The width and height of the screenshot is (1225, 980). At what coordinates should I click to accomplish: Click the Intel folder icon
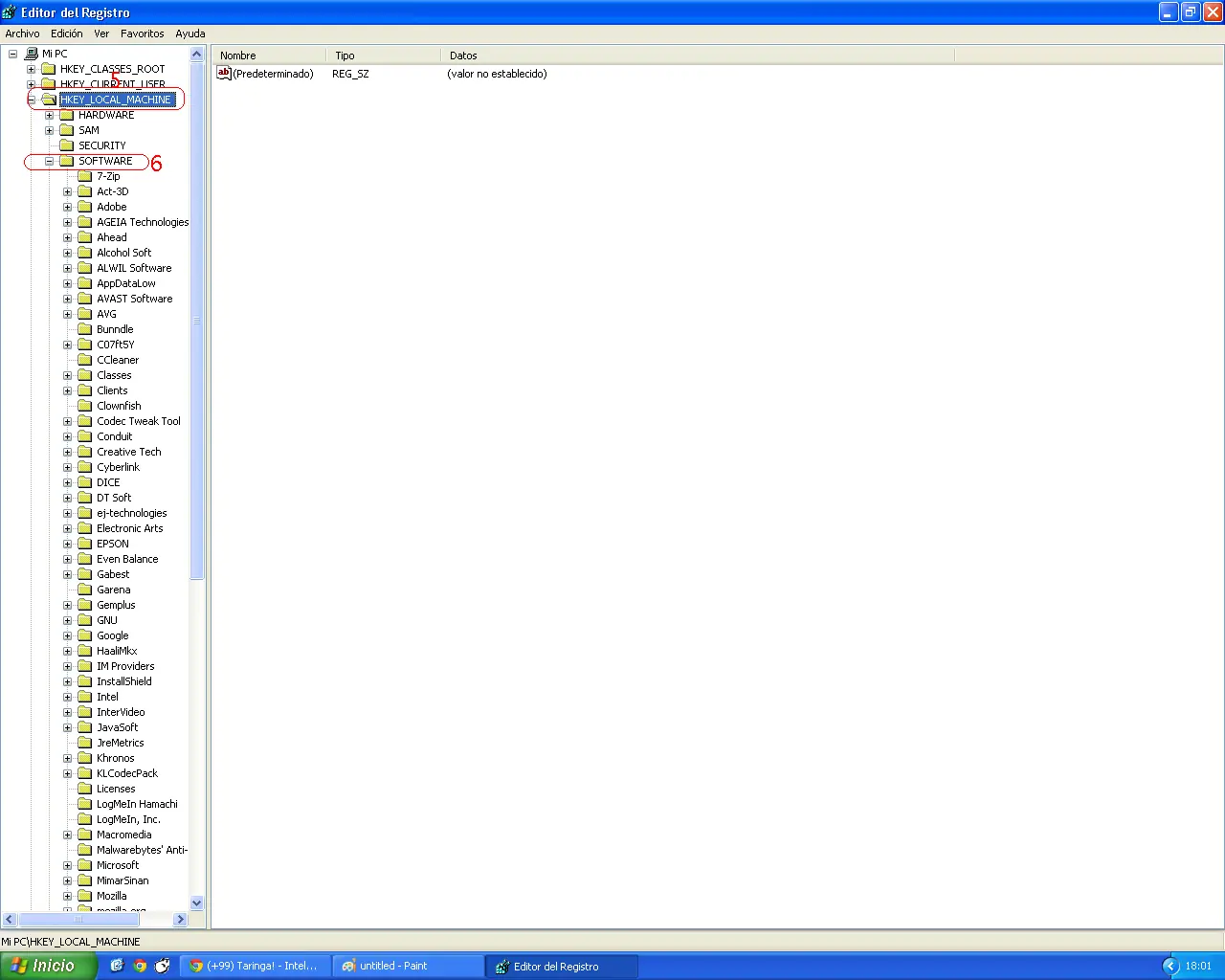pos(85,697)
